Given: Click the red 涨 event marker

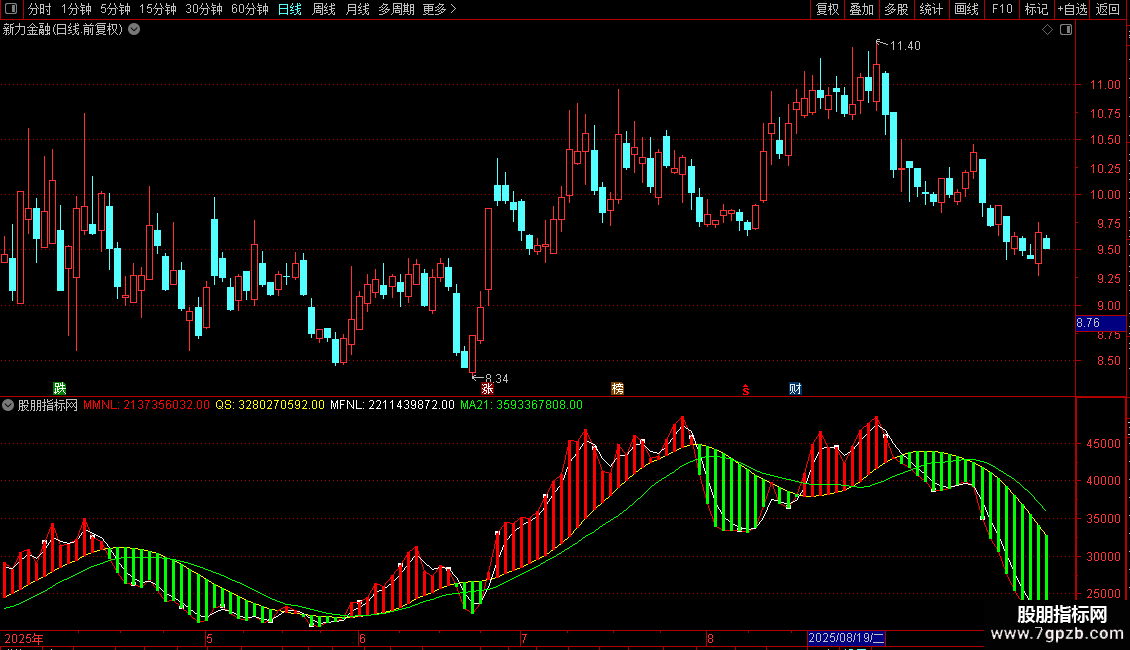Looking at the screenshot, I should coord(487,388).
